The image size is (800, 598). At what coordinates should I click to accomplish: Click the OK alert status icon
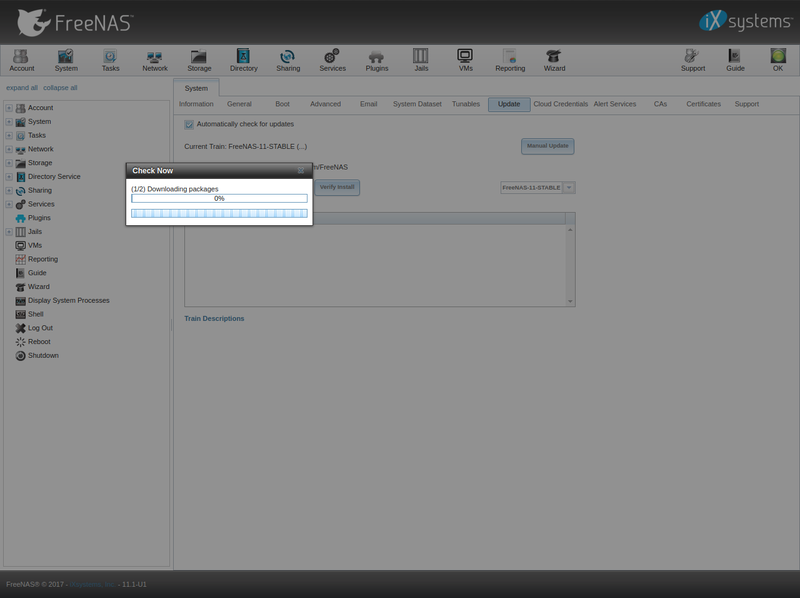[x=778, y=60]
